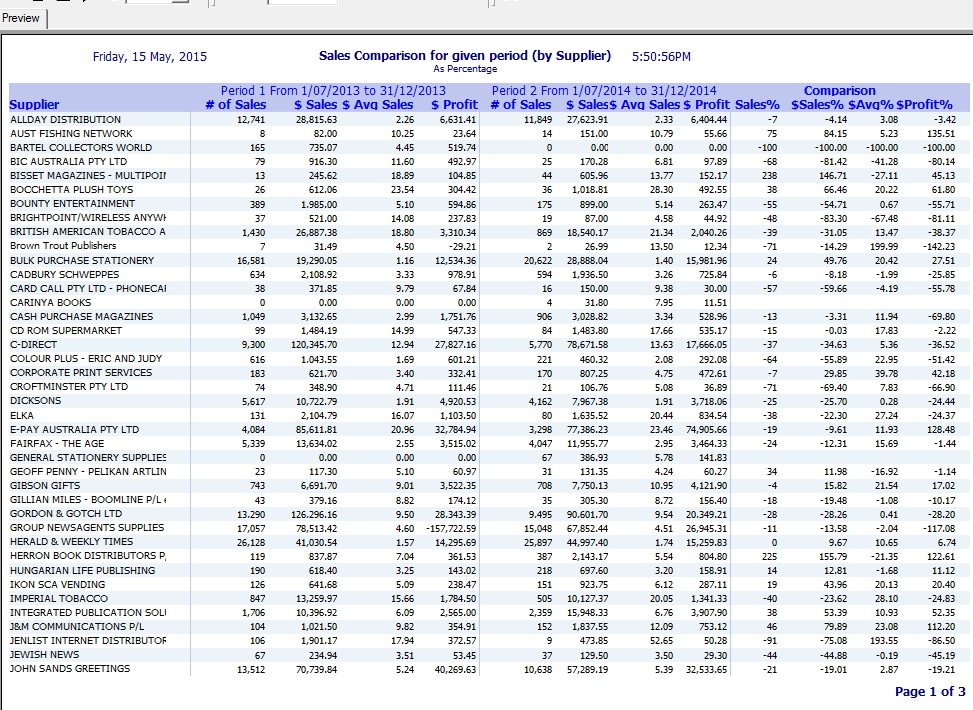Select the ELKA supplier name

[x=22, y=415]
